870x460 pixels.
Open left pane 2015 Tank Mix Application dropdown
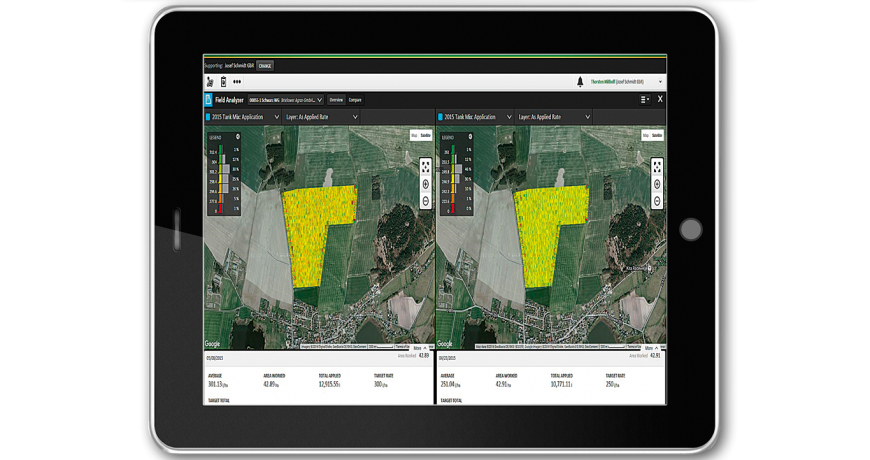coord(242,117)
